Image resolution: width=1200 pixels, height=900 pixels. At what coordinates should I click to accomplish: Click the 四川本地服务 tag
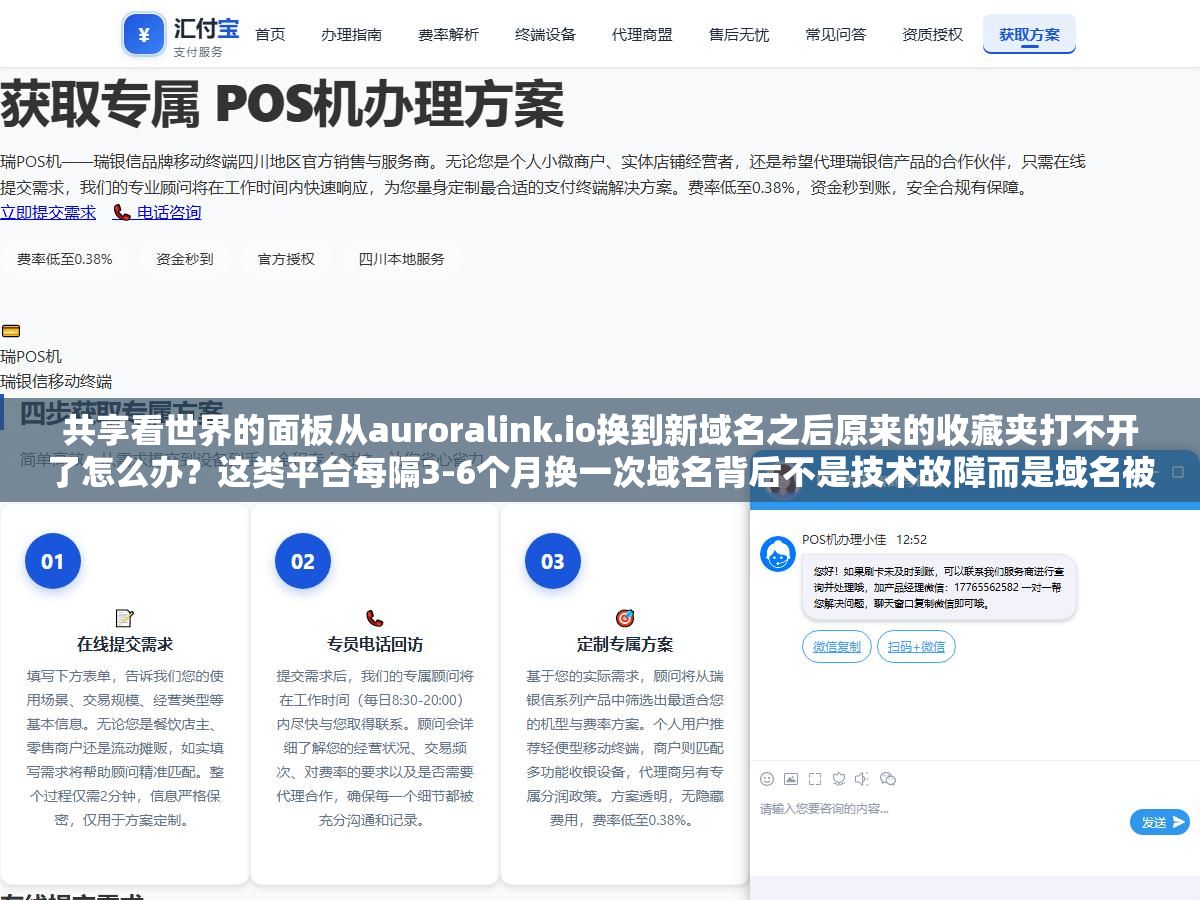pyautogui.click(x=402, y=259)
